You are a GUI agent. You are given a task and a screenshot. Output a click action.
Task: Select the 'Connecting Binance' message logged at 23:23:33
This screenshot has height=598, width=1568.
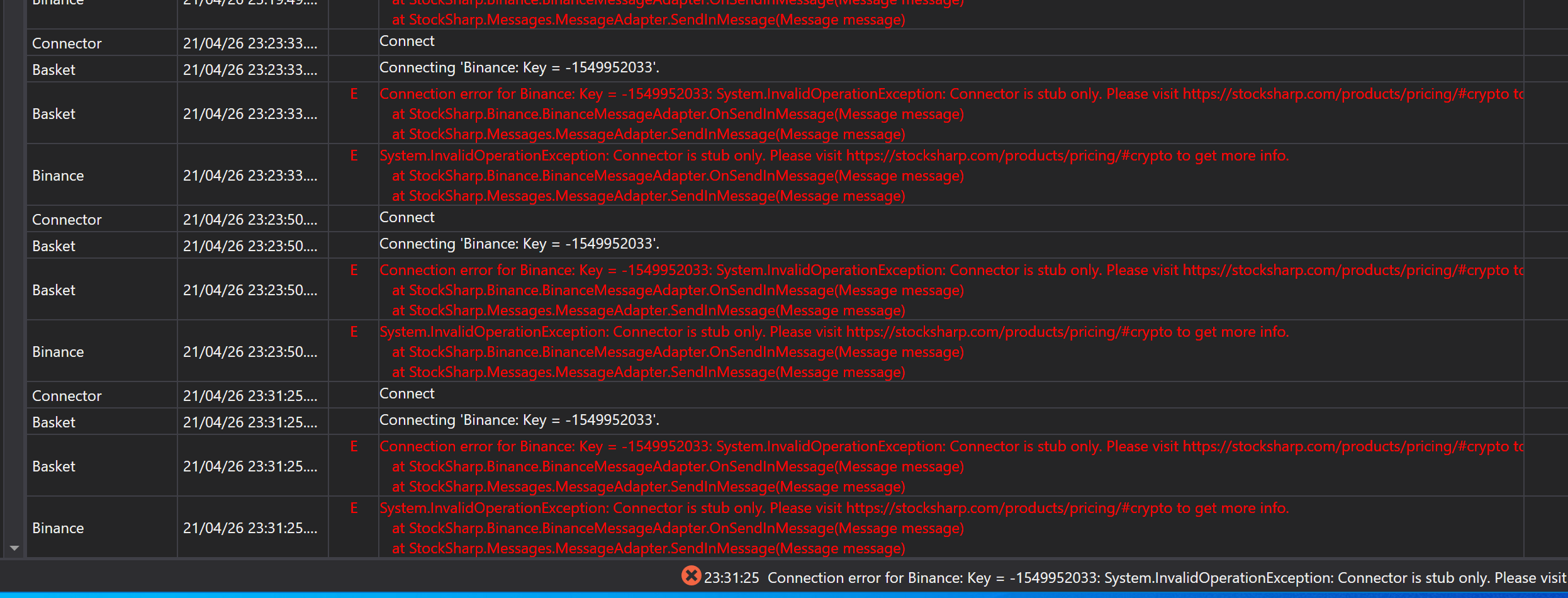pyautogui.click(x=519, y=68)
